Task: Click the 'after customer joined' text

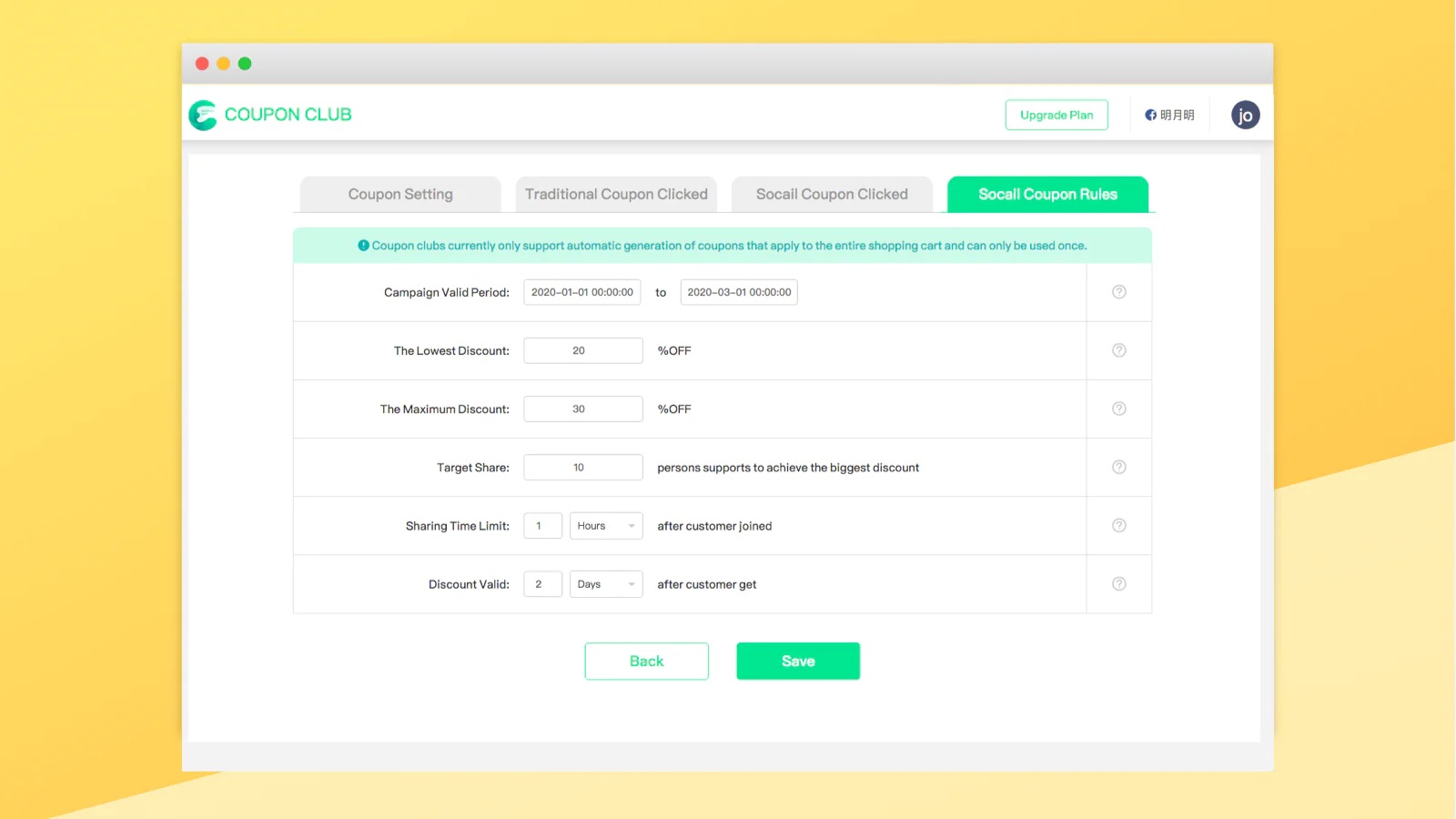Action: 714,526
